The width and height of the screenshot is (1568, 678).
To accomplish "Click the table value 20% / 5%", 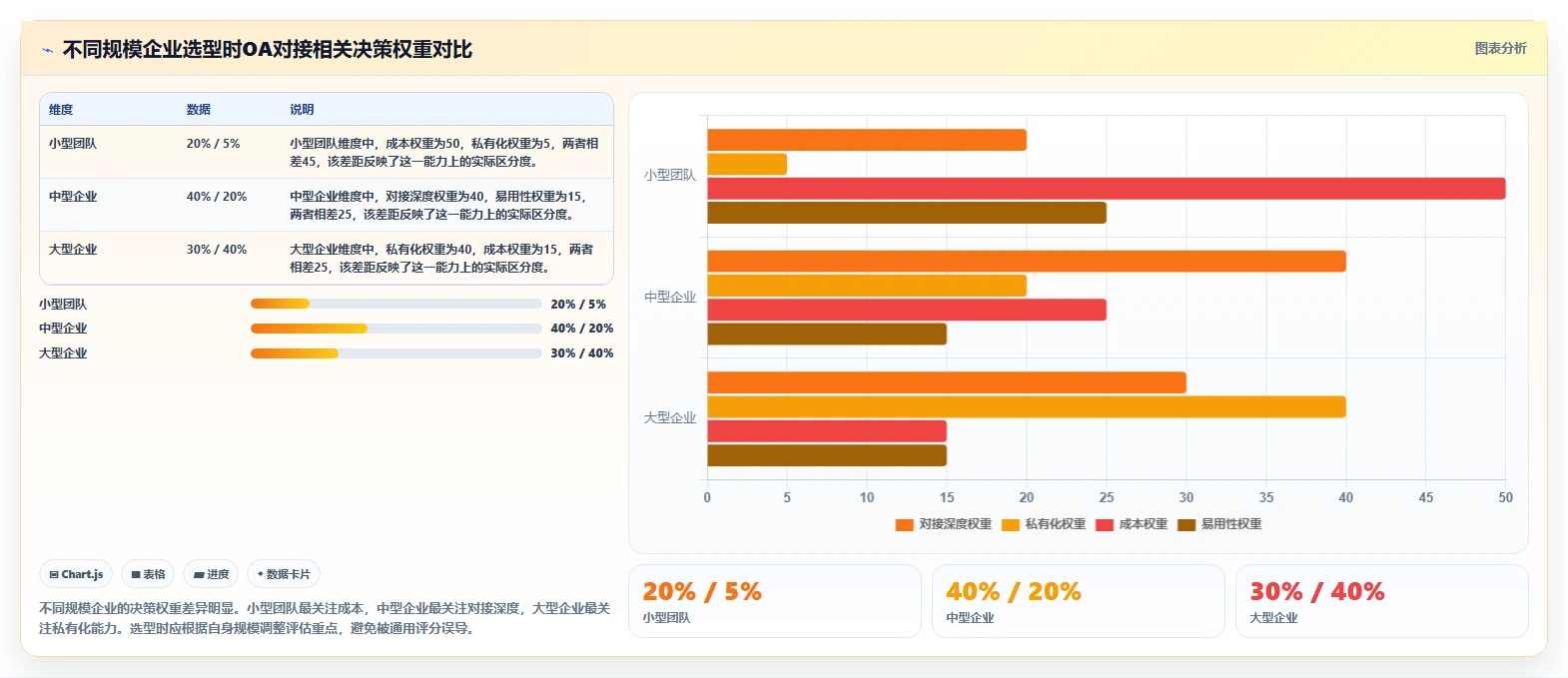I will [213, 144].
